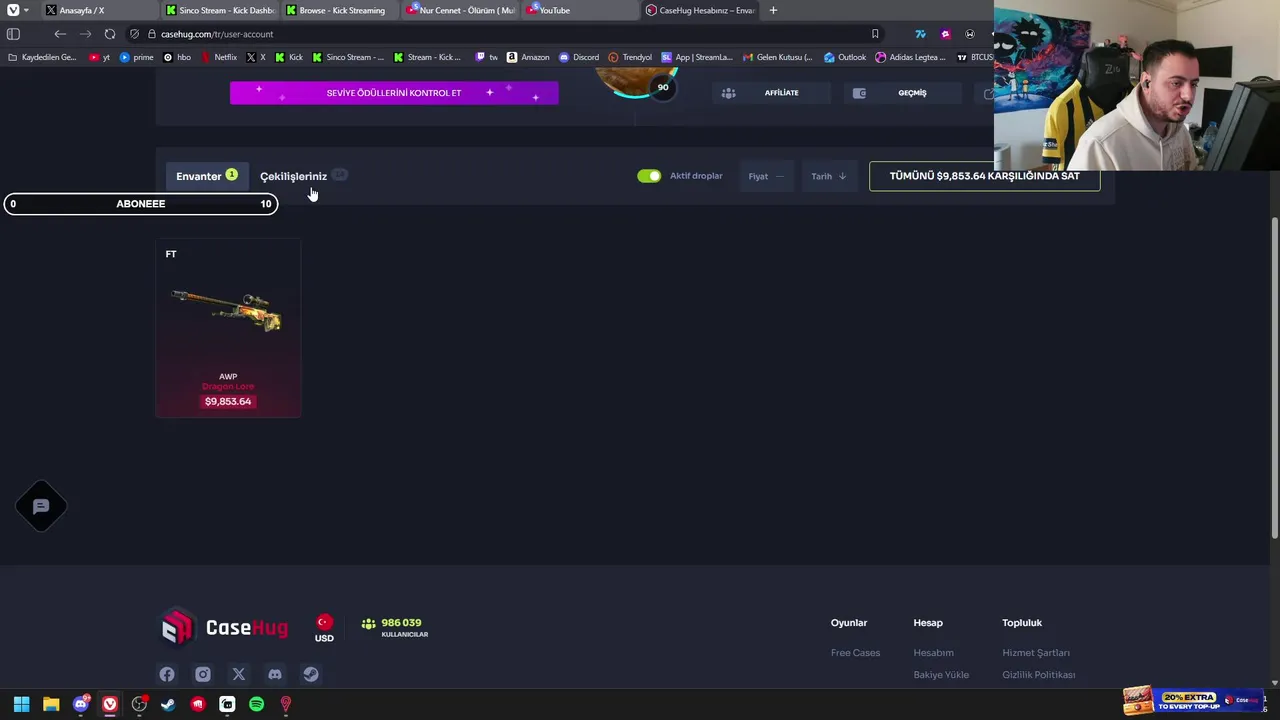Switch to Browse - Kick Streaming tab
The width and height of the screenshot is (1280, 720).
click(340, 10)
